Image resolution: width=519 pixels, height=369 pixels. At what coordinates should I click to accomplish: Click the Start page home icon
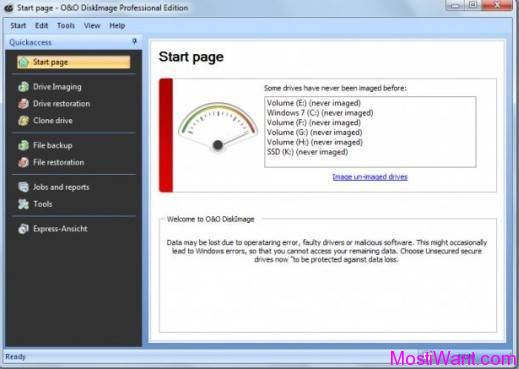(x=23, y=62)
